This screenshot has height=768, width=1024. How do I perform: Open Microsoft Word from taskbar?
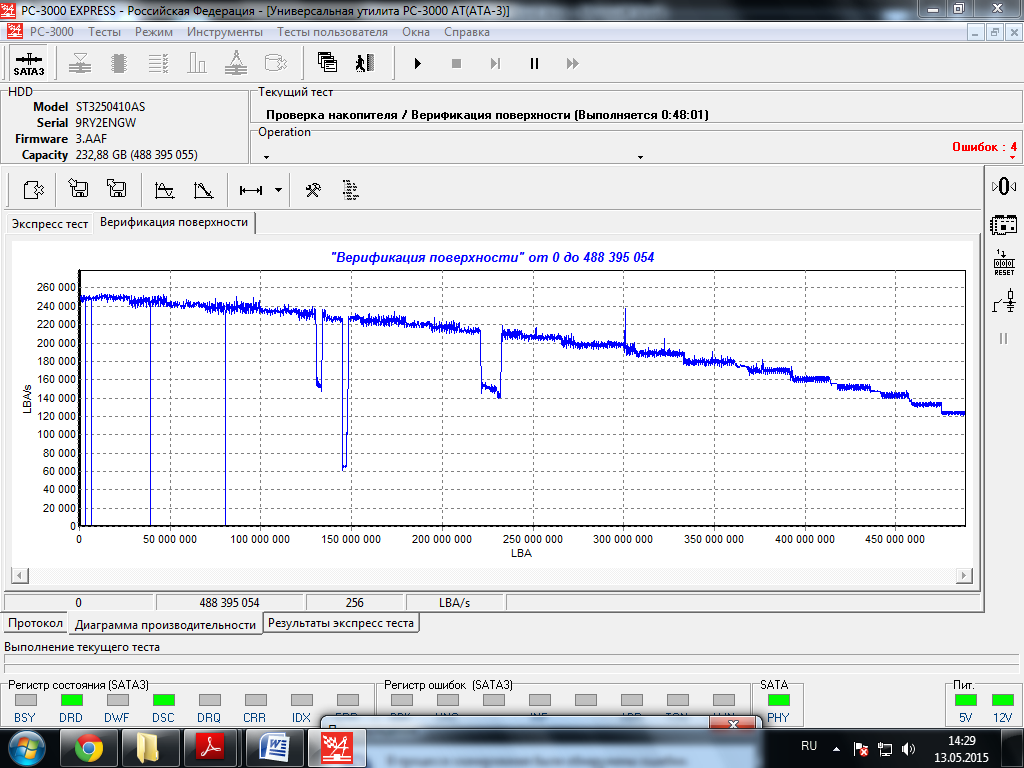pyautogui.click(x=275, y=748)
